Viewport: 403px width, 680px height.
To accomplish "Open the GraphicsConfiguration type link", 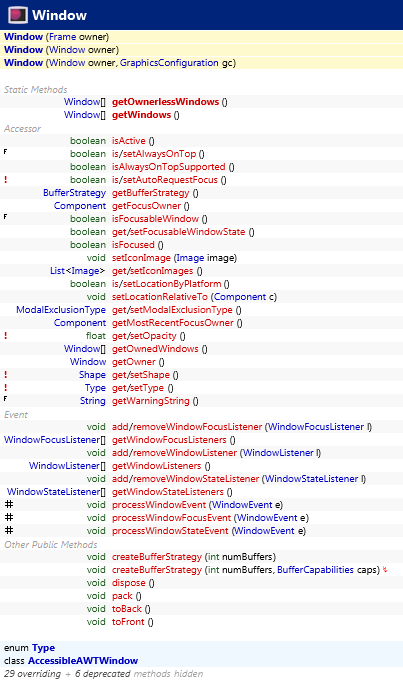I will tap(169, 63).
